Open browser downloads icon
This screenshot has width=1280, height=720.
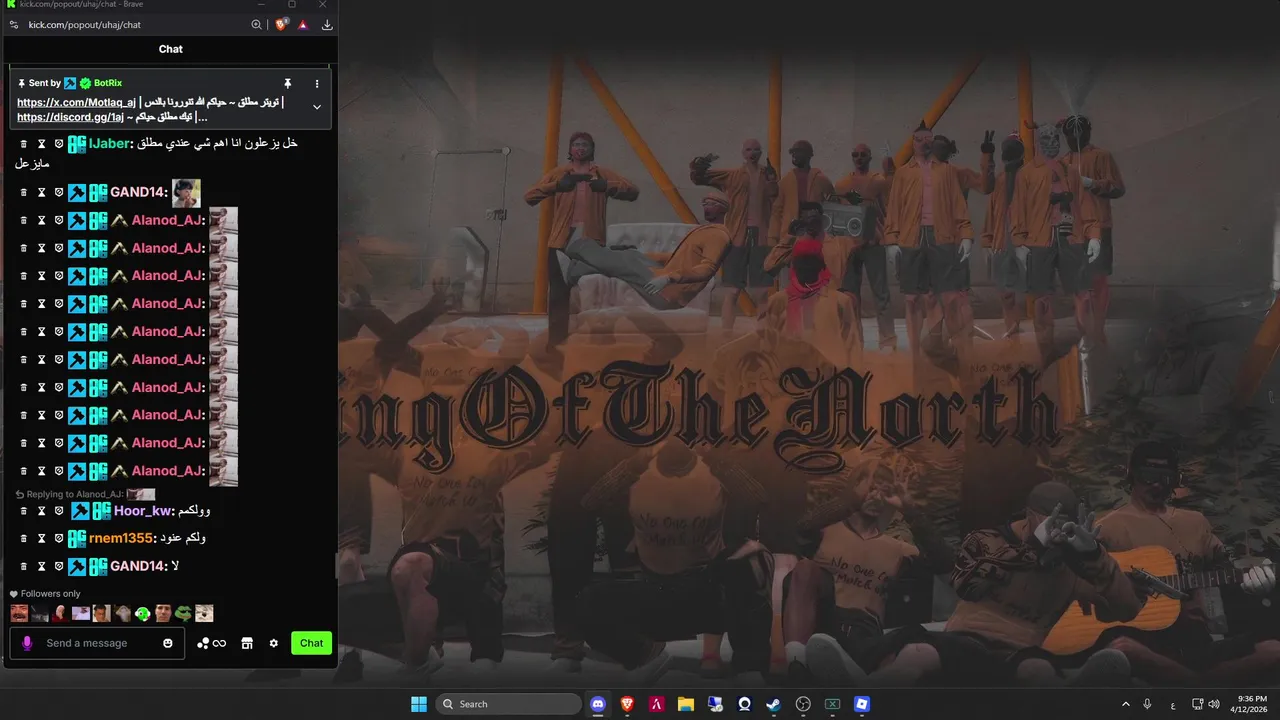tap(327, 25)
